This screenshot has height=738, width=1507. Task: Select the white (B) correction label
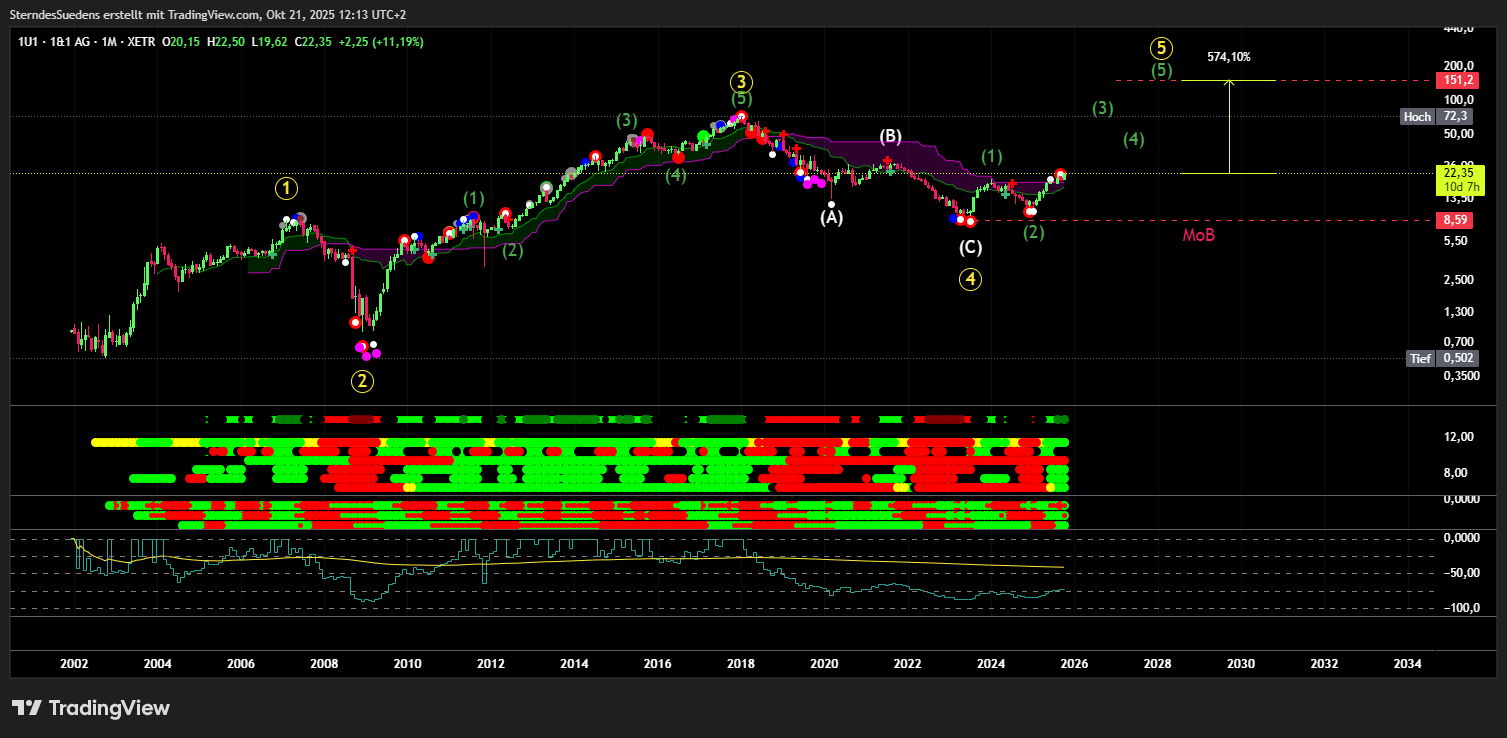(890, 135)
